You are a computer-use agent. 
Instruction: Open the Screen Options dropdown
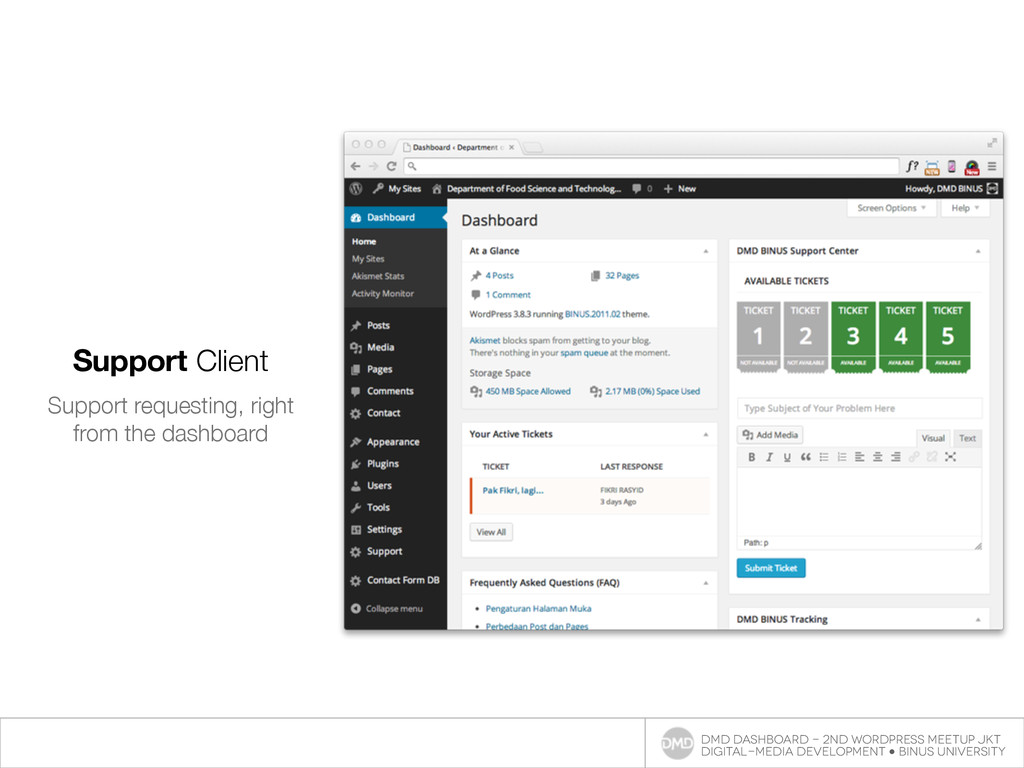891,208
